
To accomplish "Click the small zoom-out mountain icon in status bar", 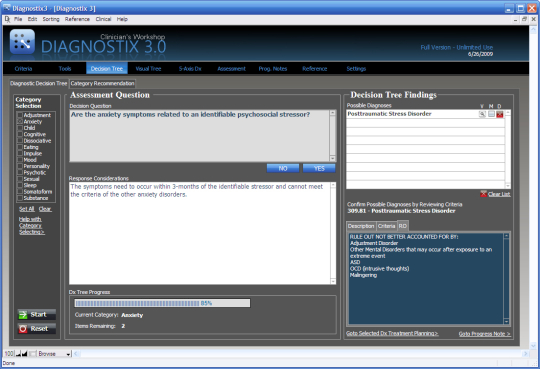I will (x=18, y=353).
